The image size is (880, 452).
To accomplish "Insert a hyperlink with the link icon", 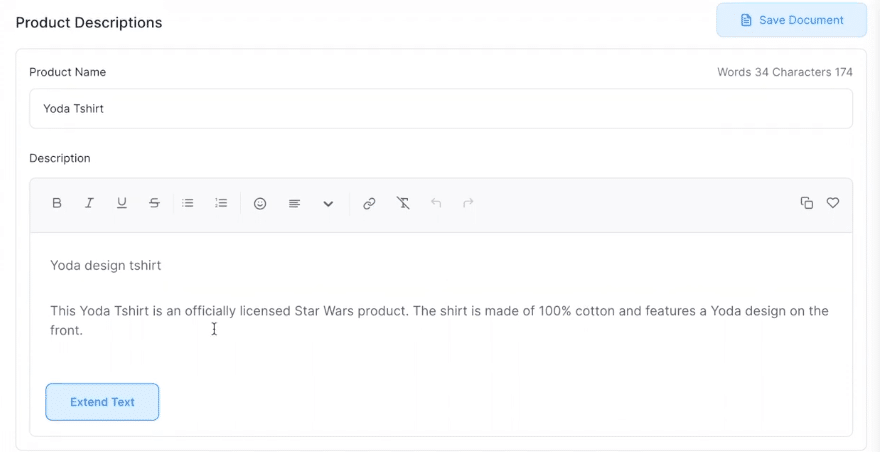I will click(x=369, y=203).
